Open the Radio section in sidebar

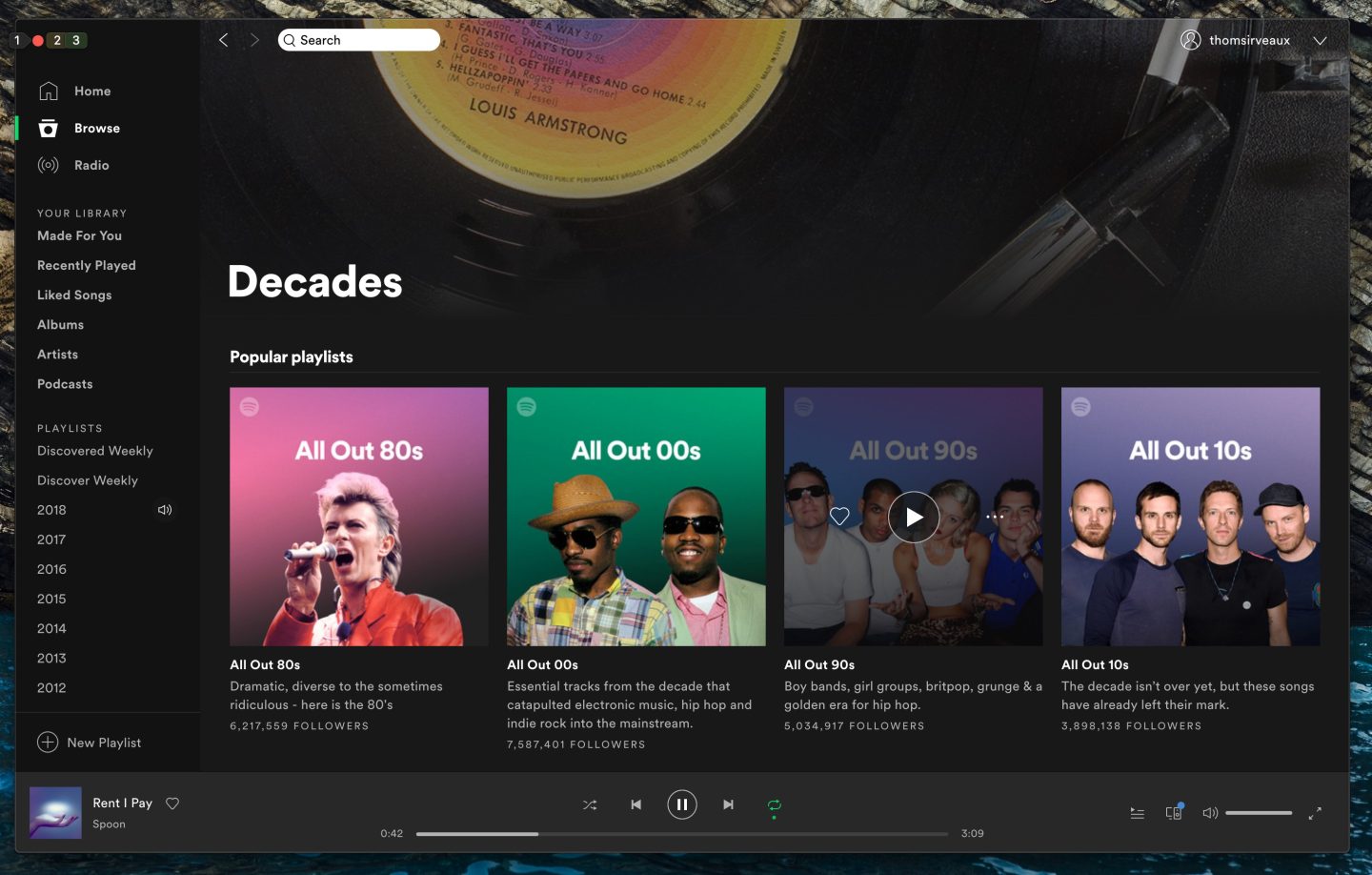91,165
